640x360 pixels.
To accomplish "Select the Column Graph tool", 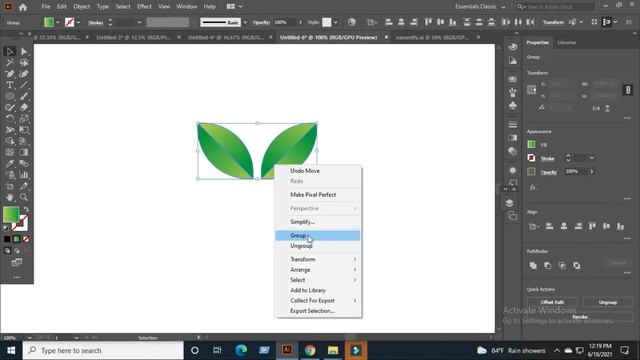I will click(x=24, y=175).
